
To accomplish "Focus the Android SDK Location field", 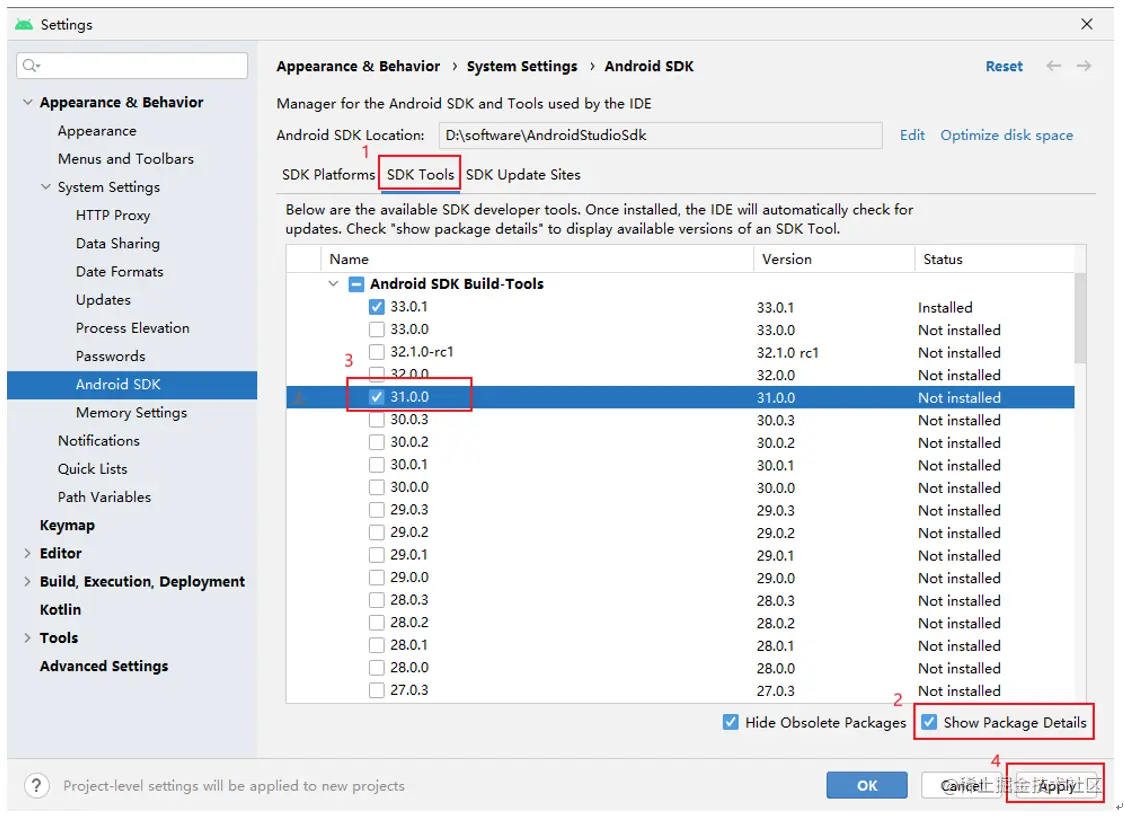I will coord(660,135).
